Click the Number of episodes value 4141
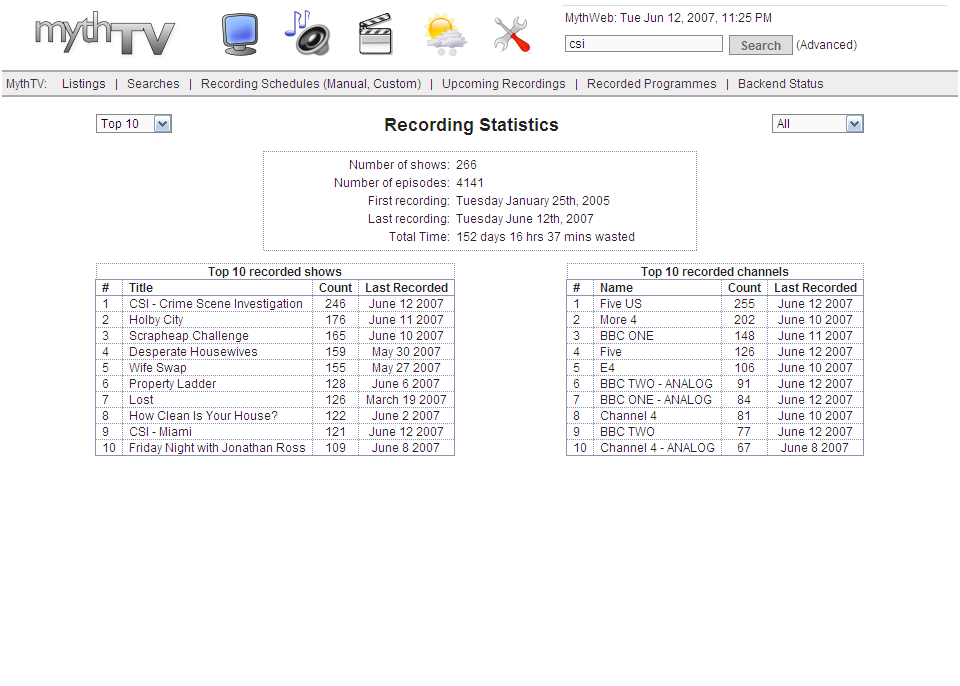Screen dimensions: 960x686 click(470, 183)
